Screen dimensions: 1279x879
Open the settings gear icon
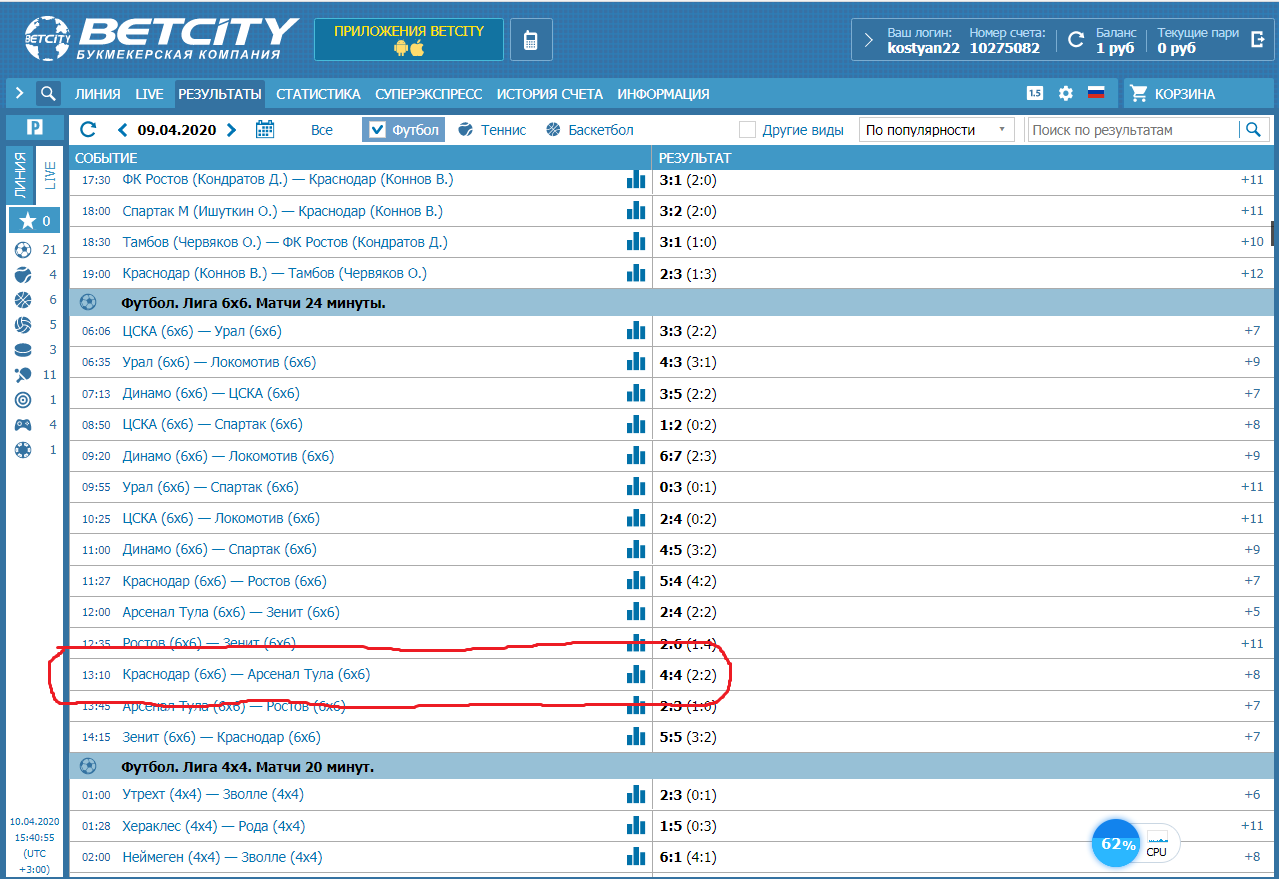pyautogui.click(x=1065, y=94)
